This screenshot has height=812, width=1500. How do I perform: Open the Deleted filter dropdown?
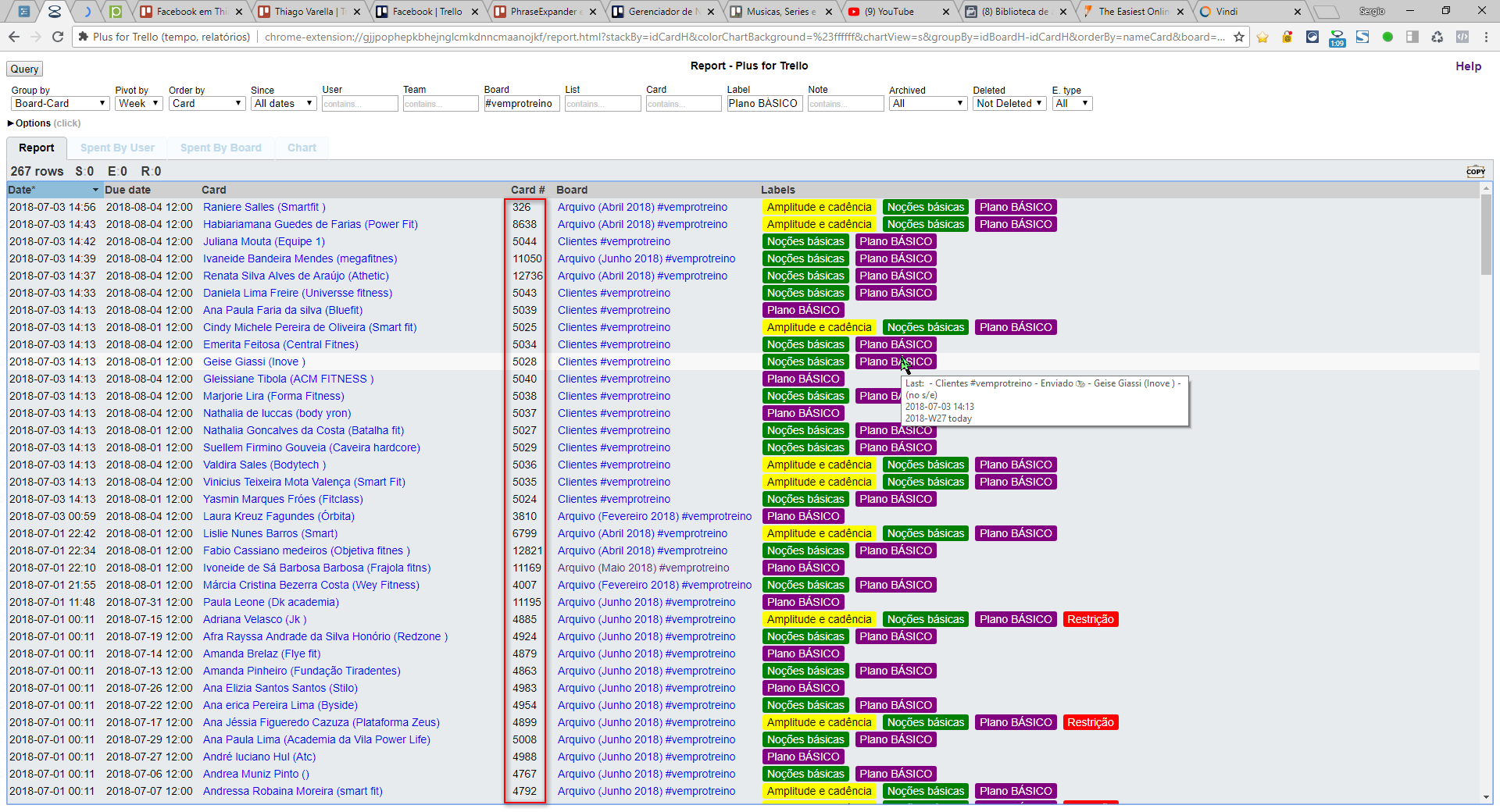tap(1009, 103)
